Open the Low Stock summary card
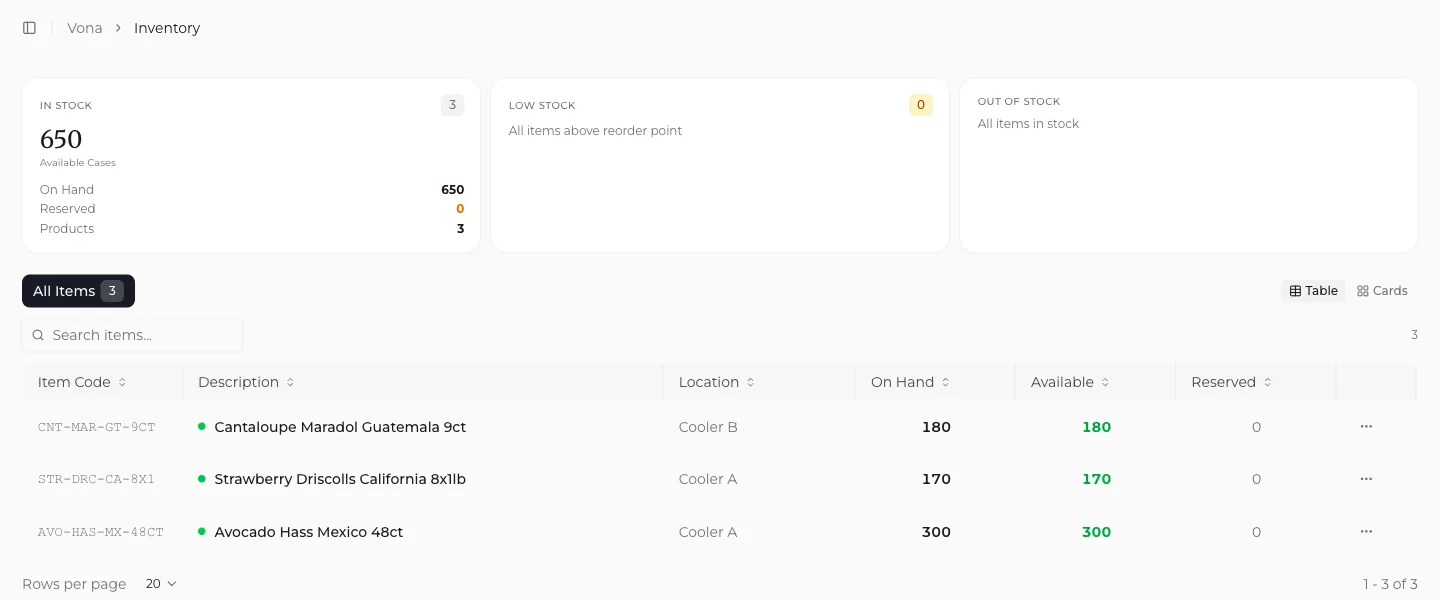The height and width of the screenshot is (600, 1440). (720, 165)
